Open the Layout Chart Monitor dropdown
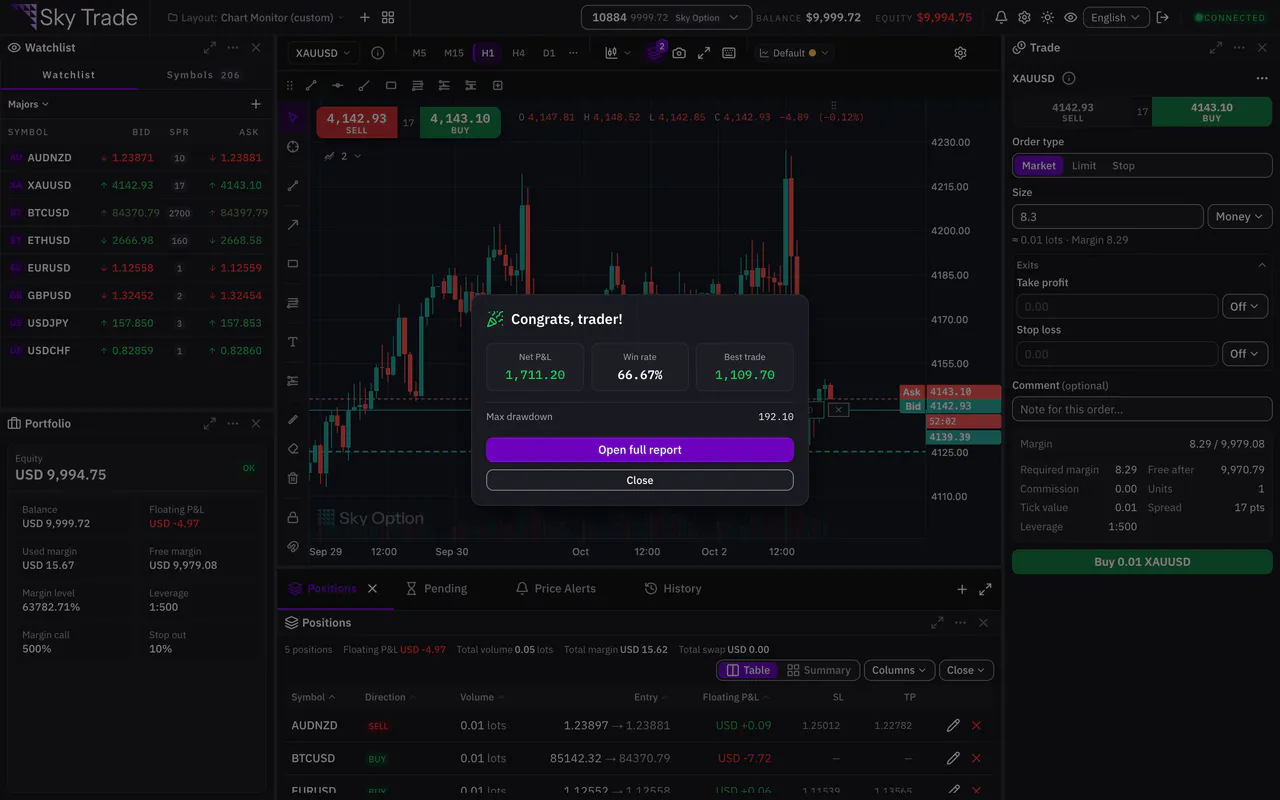 (x=256, y=17)
